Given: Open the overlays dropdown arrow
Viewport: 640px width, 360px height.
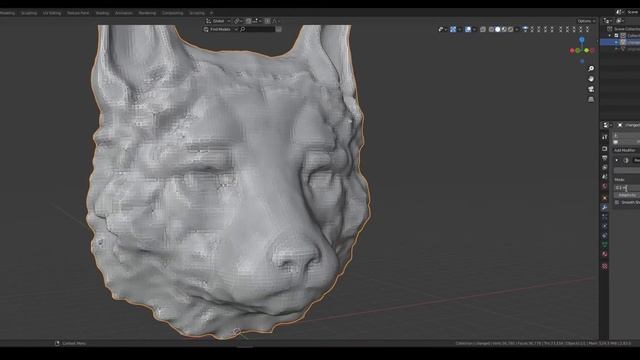Looking at the screenshot, I should coord(474,29).
